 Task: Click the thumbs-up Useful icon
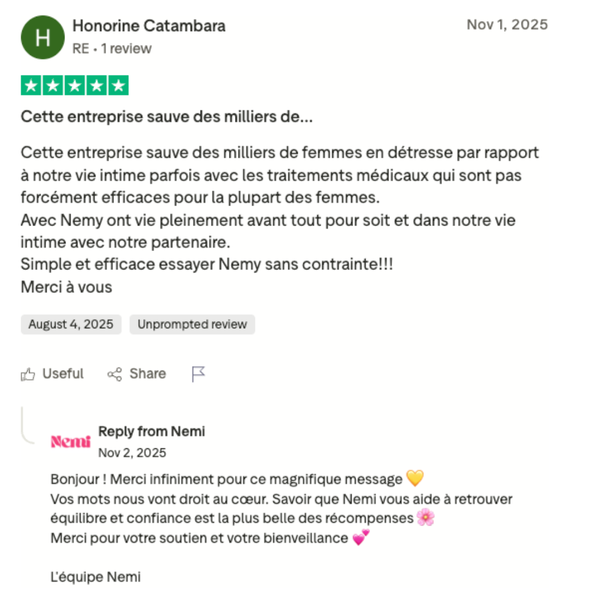(28, 374)
